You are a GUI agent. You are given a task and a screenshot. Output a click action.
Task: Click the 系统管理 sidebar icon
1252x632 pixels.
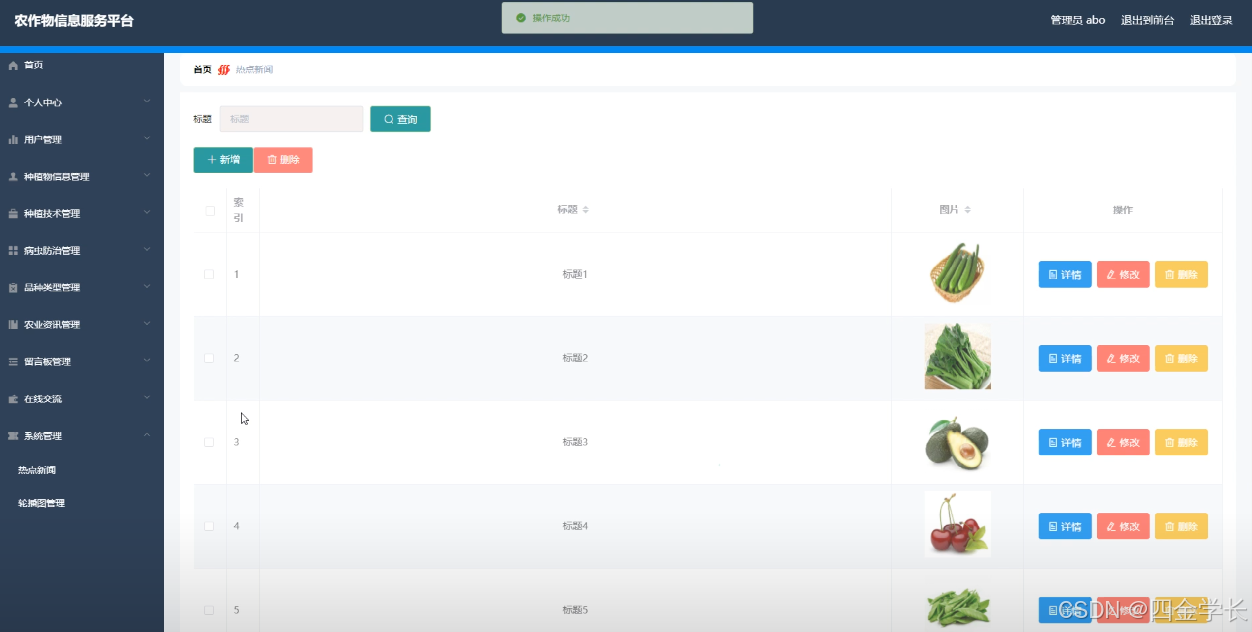(13, 436)
